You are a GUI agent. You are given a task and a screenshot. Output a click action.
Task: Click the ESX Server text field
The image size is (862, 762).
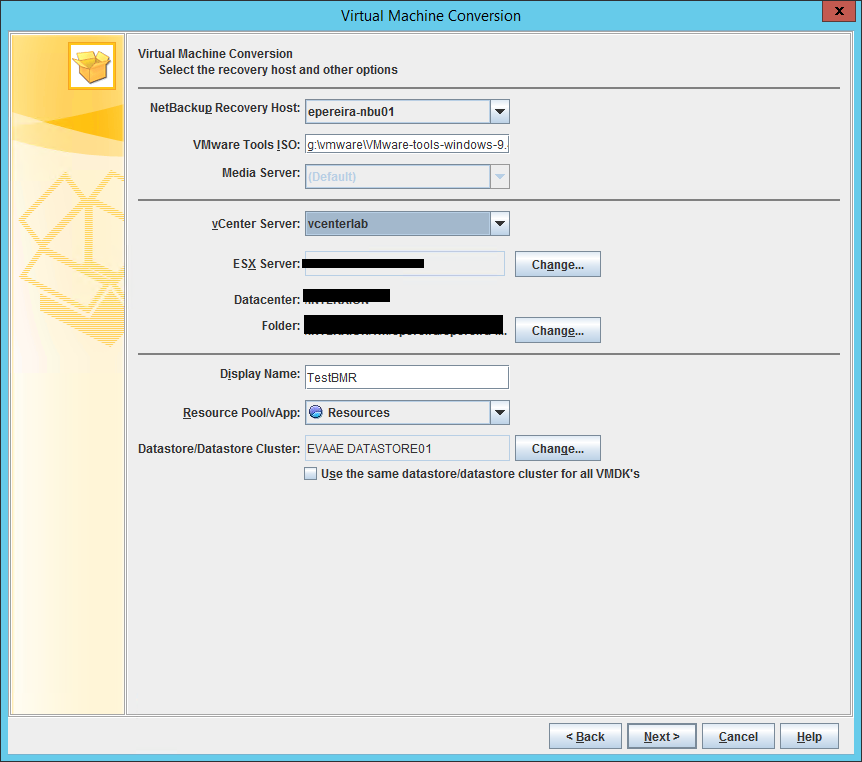click(405, 264)
